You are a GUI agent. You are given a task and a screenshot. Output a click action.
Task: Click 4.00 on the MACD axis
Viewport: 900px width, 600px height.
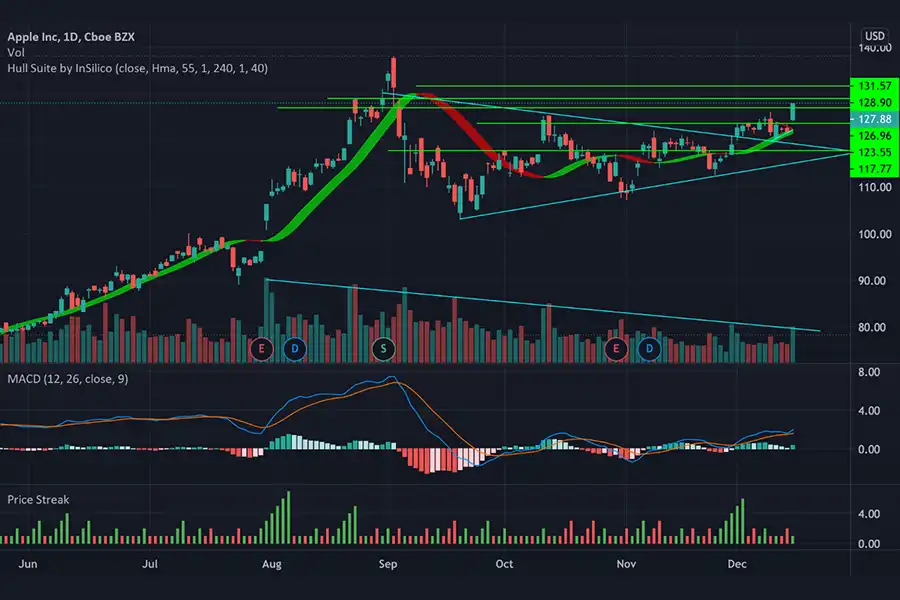point(869,411)
